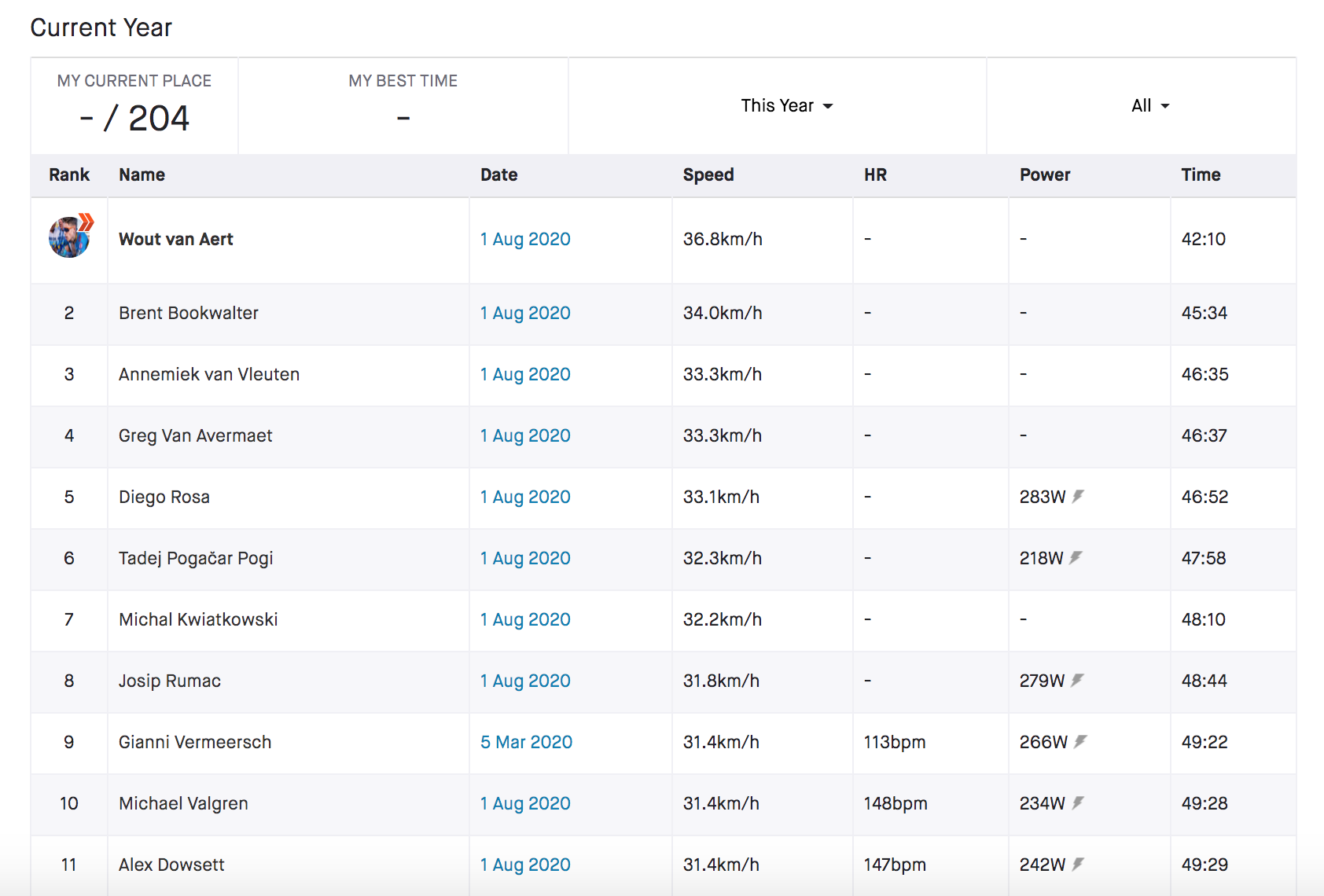Viewport: 1324px width, 896px height.
Task: Open Wout van Aert's 1 Aug 2020 activity
Action: [x=525, y=239]
